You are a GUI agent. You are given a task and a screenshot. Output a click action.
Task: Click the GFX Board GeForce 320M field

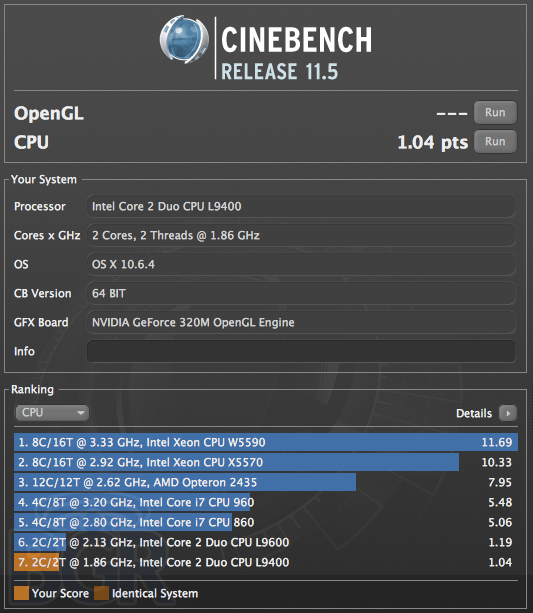301,322
